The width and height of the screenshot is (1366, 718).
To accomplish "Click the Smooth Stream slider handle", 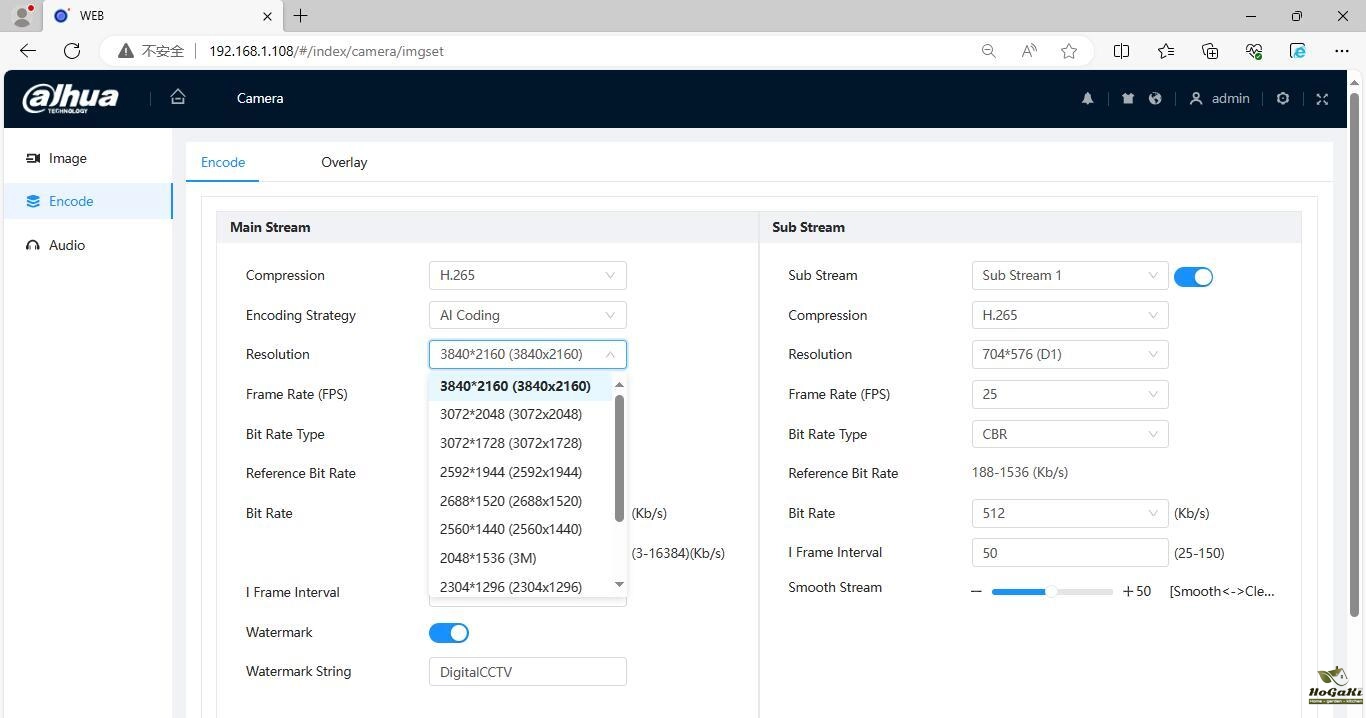I will tap(1051, 592).
